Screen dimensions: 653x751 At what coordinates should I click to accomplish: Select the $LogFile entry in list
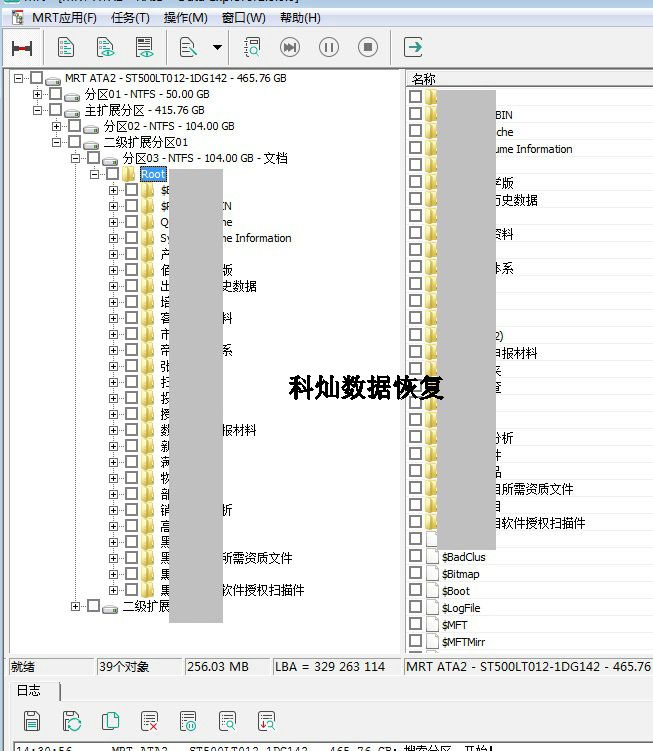[x=461, y=608]
